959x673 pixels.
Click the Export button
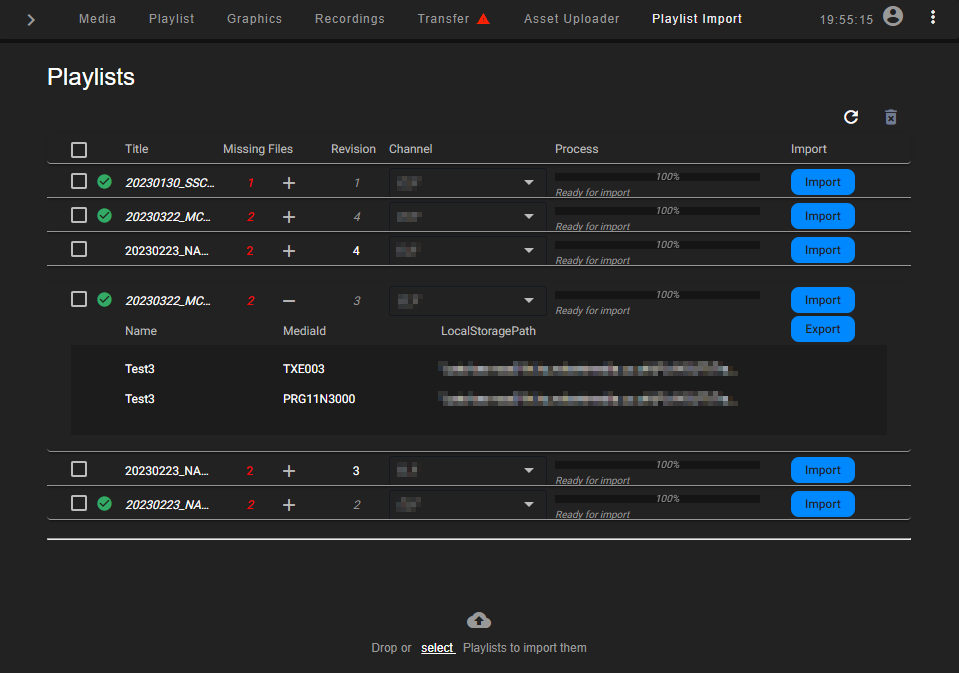coord(822,329)
